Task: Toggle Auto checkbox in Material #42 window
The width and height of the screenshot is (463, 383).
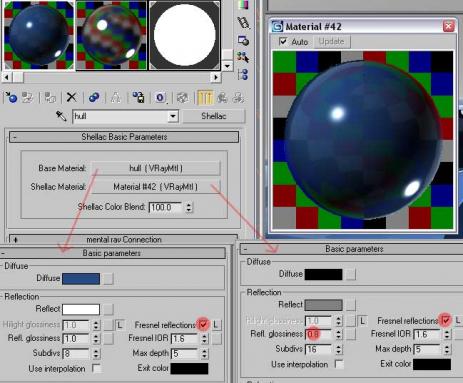Action: tap(283, 41)
